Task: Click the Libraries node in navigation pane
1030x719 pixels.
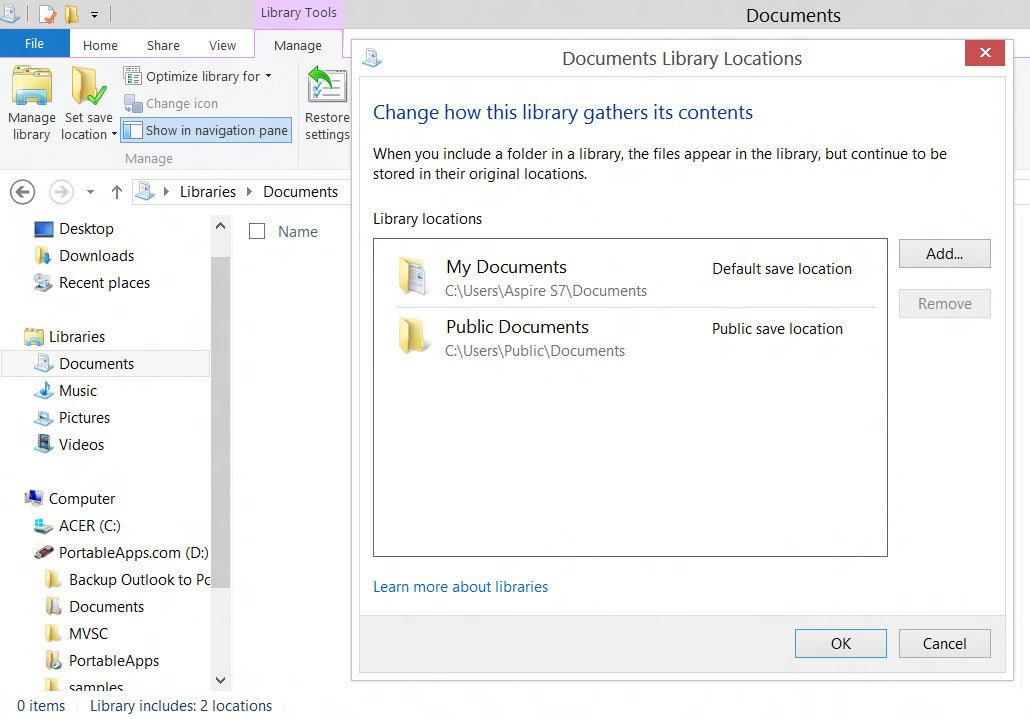Action: click(76, 336)
